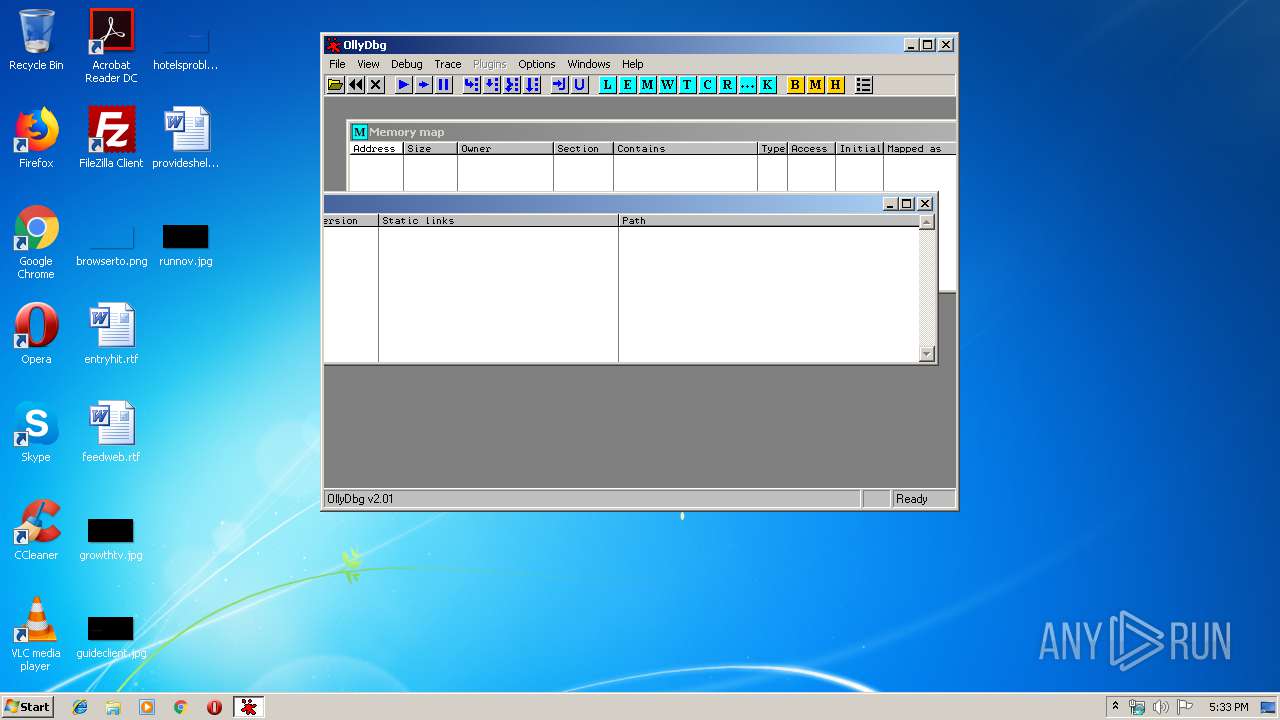This screenshot has height=720, width=1280.
Task: Open the Log window L icon
Action: (607, 85)
